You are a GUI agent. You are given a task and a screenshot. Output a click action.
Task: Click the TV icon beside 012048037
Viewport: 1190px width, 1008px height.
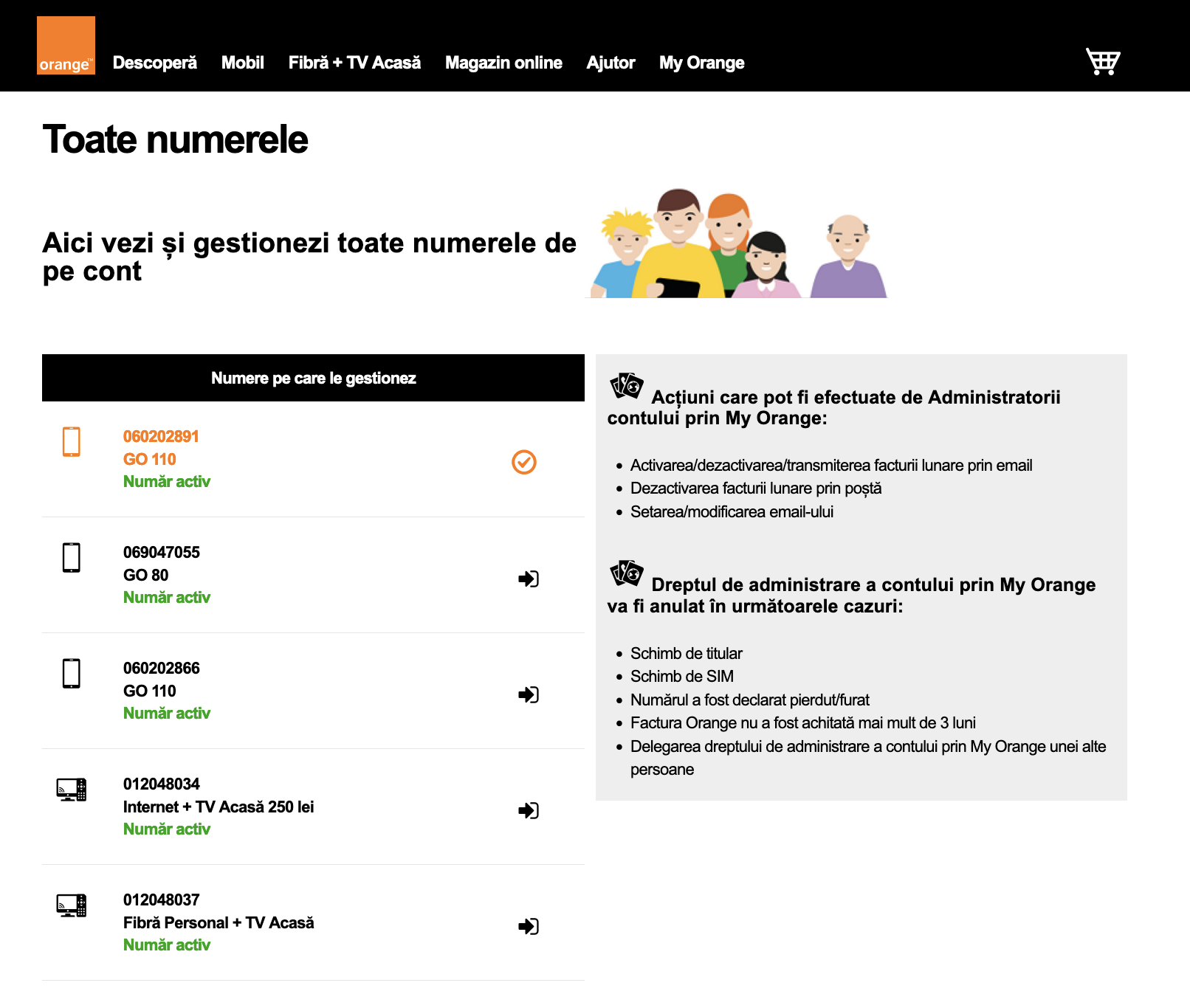coord(72,905)
